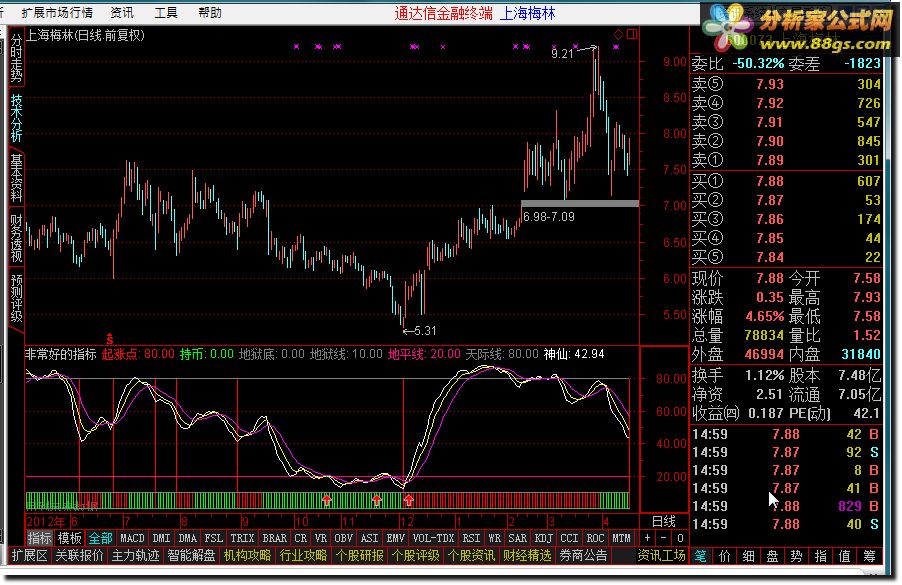Image resolution: width=902 pixels, height=585 pixels.
Task: Select the 值 tab in quote panel
Action: (844, 556)
